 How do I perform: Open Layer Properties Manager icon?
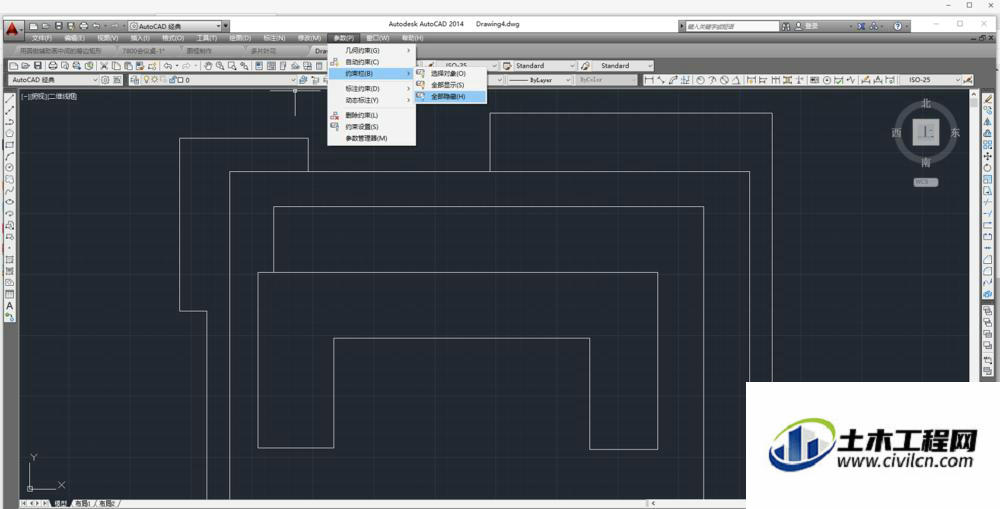point(135,80)
